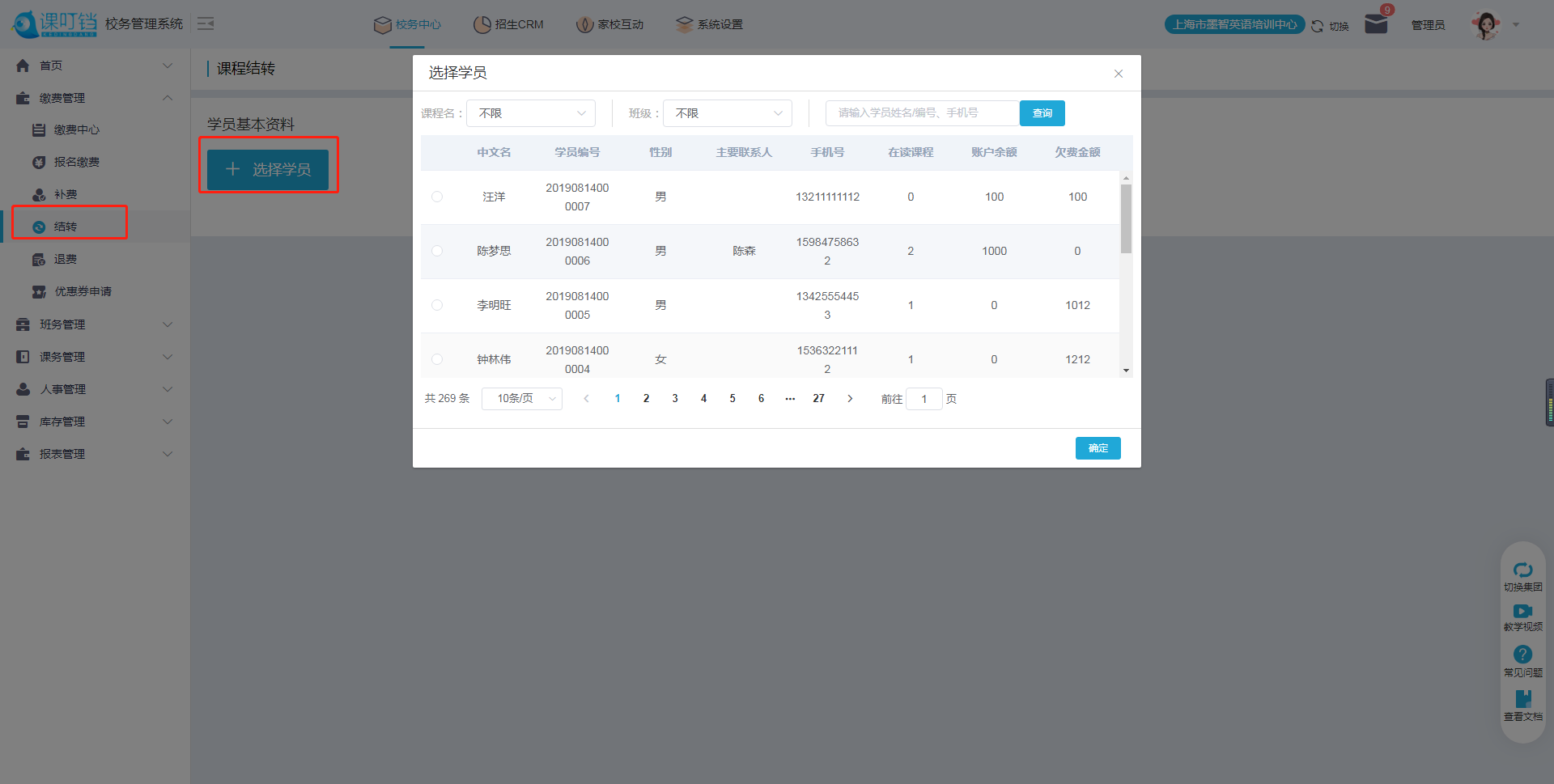Go to page 3
This screenshot has width=1554, height=784.
point(675,399)
